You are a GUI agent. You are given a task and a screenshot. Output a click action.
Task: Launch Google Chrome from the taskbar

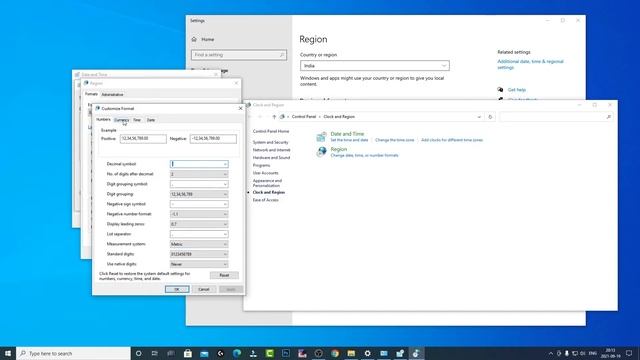335,353
